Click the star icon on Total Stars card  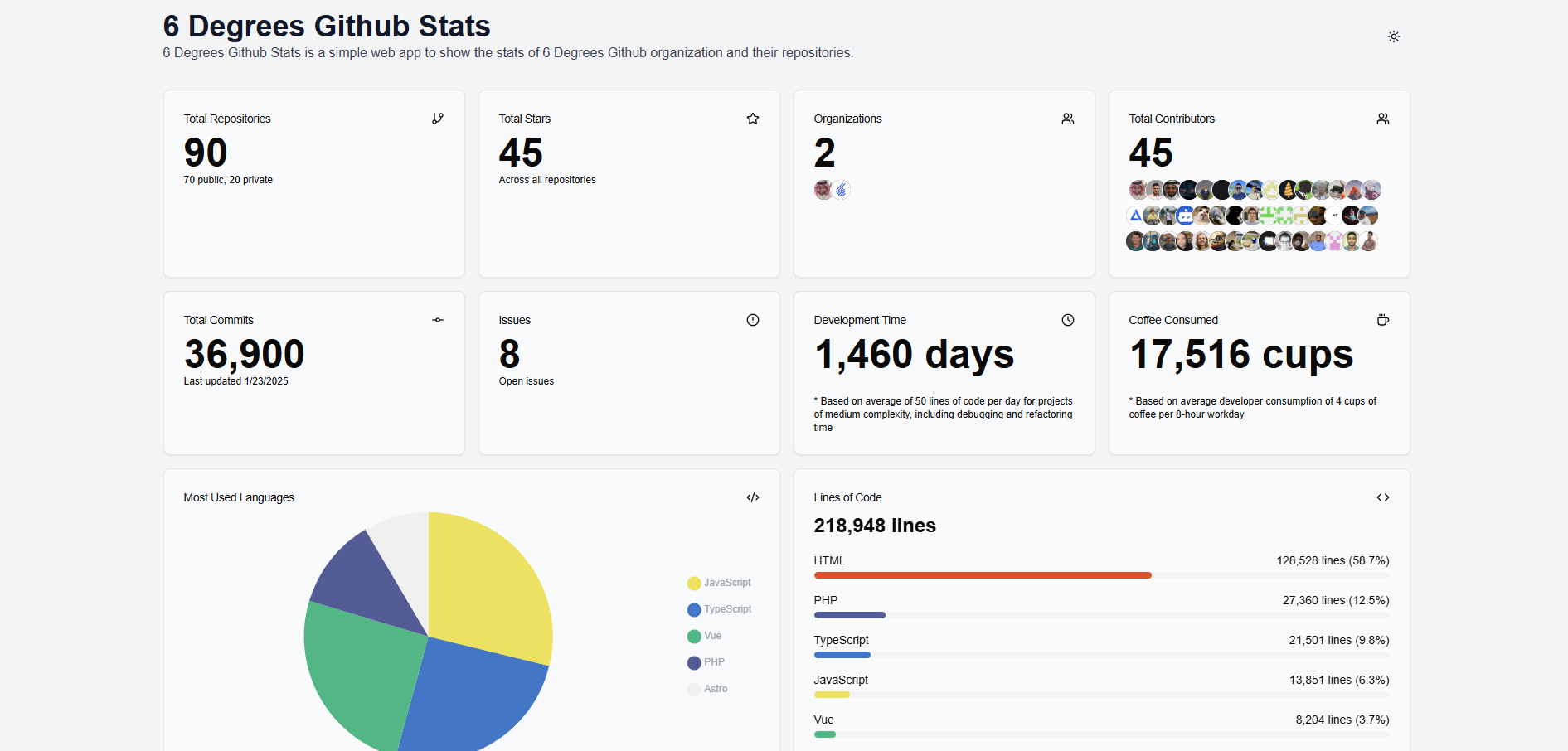coord(753,118)
